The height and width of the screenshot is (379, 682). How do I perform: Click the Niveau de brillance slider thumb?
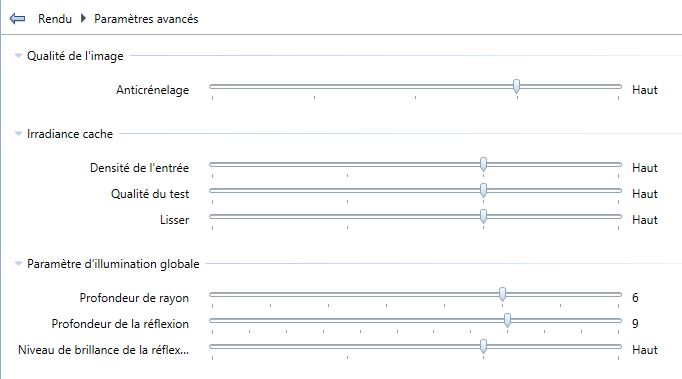click(x=483, y=346)
